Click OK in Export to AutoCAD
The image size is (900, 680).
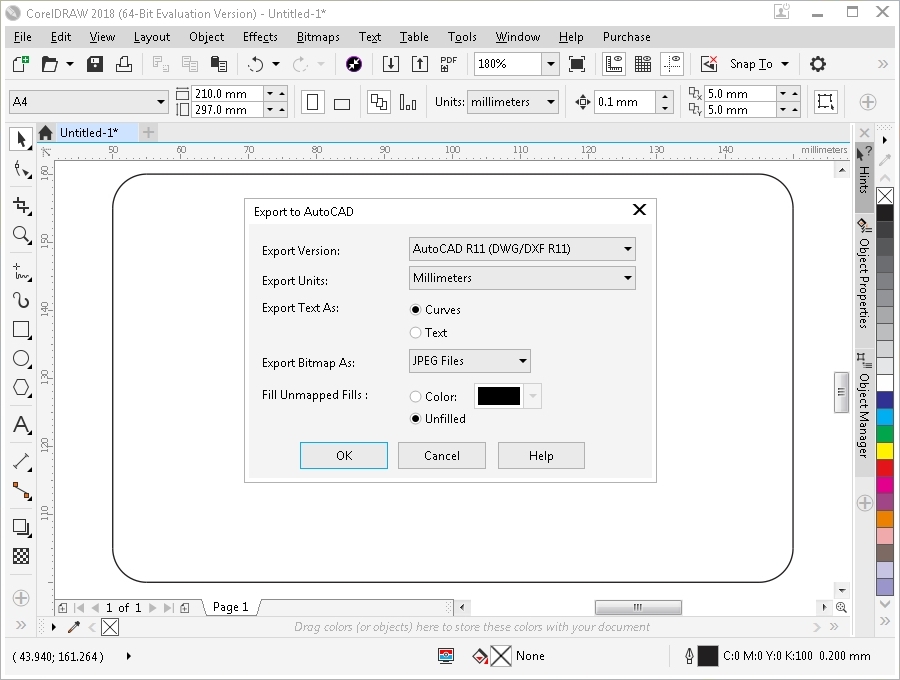click(344, 456)
